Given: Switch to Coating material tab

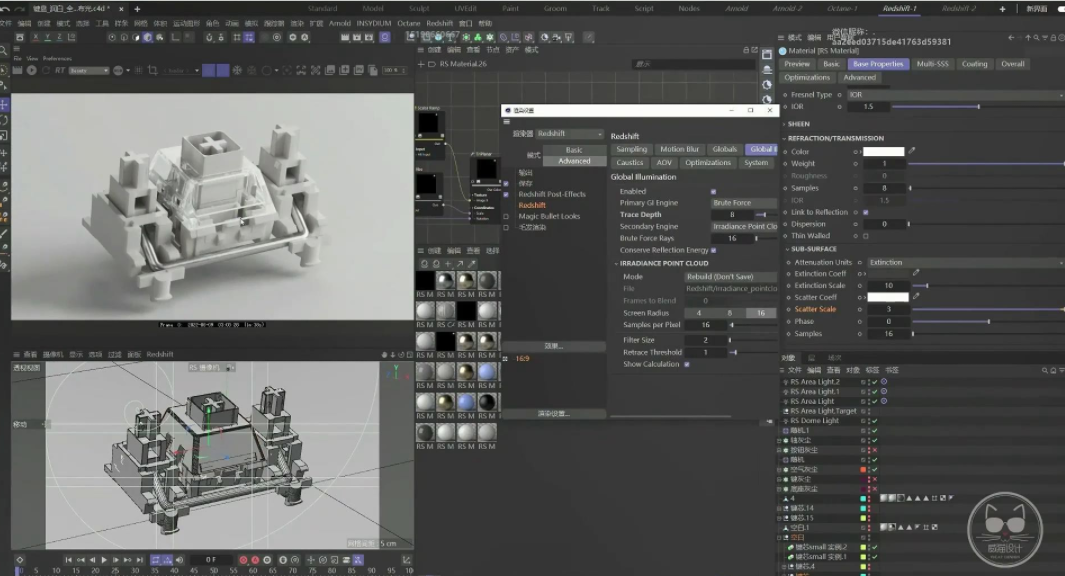Looking at the screenshot, I should [974, 64].
